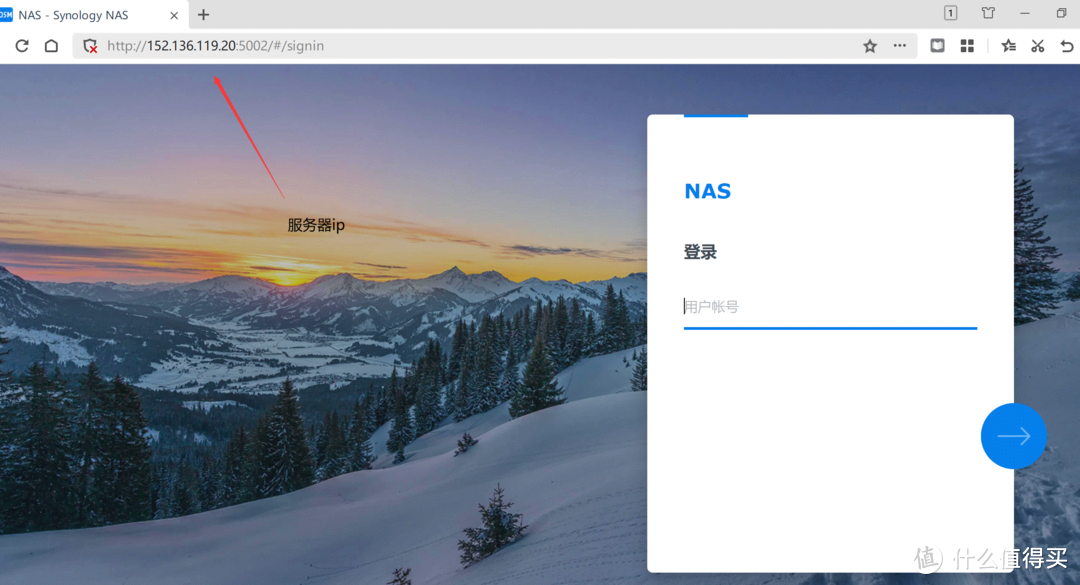Open the tab counter showing 1
The height and width of the screenshot is (585, 1080).
[x=950, y=14]
